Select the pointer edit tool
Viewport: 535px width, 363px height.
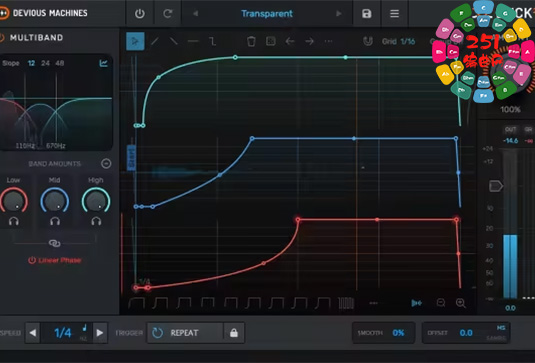(x=135, y=41)
